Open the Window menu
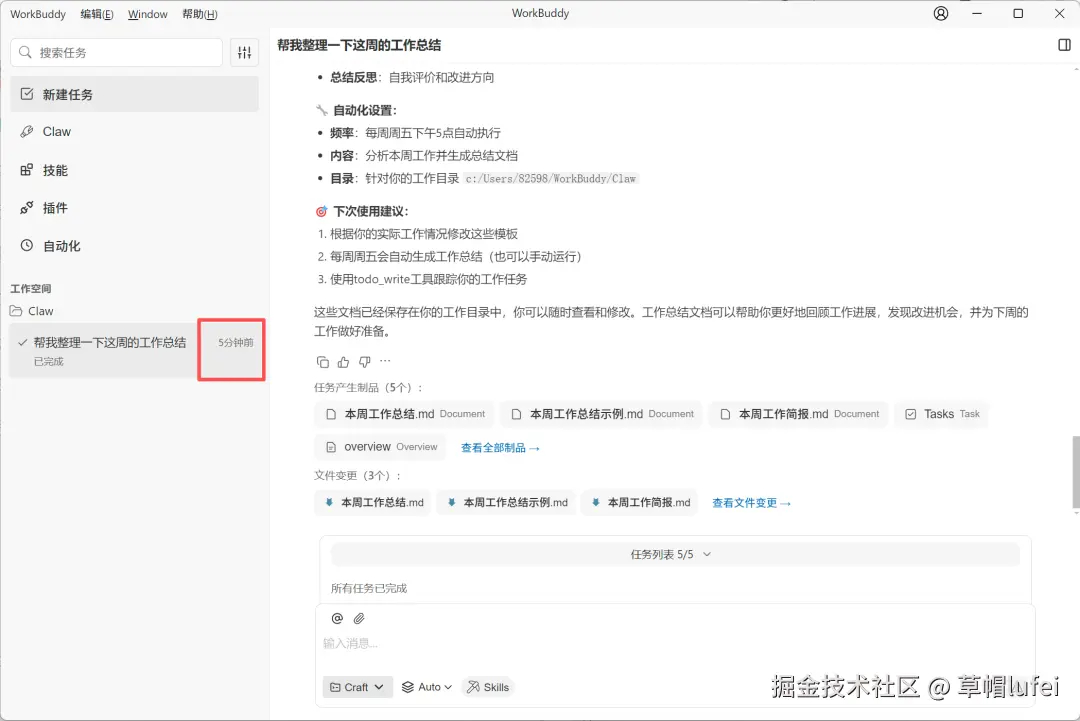The height and width of the screenshot is (721, 1080). [147, 14]
